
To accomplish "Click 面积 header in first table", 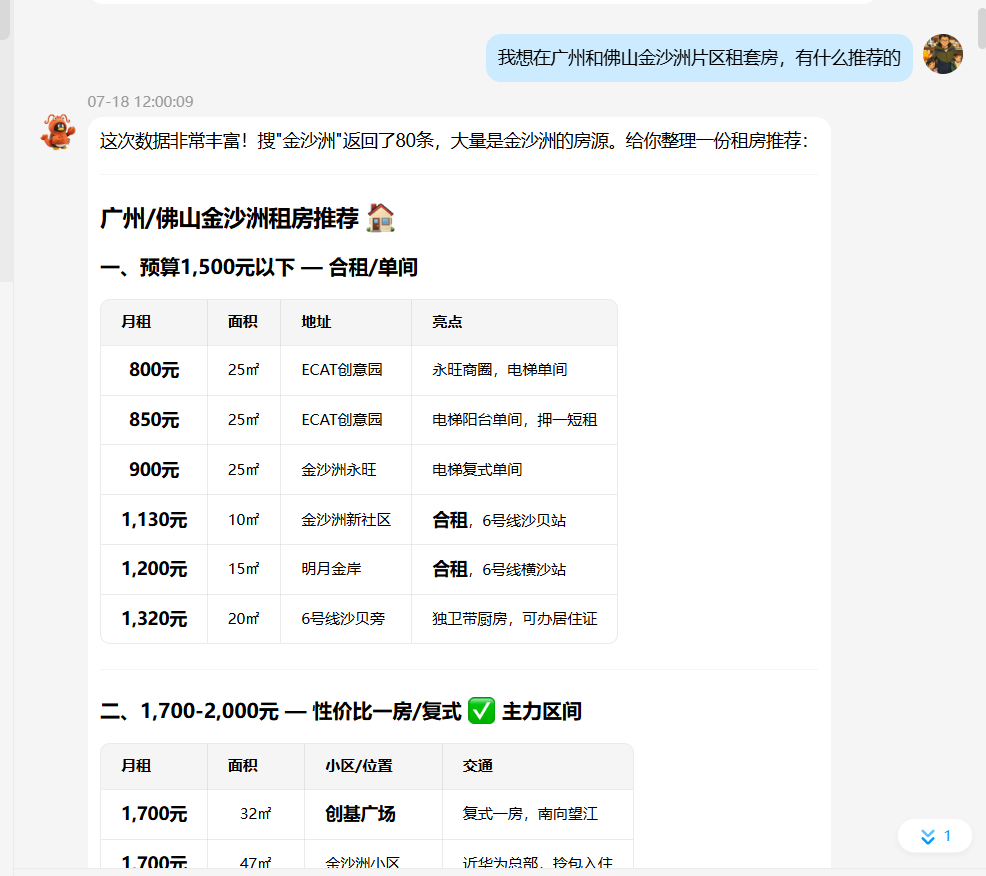I will (x=243, y=322).
